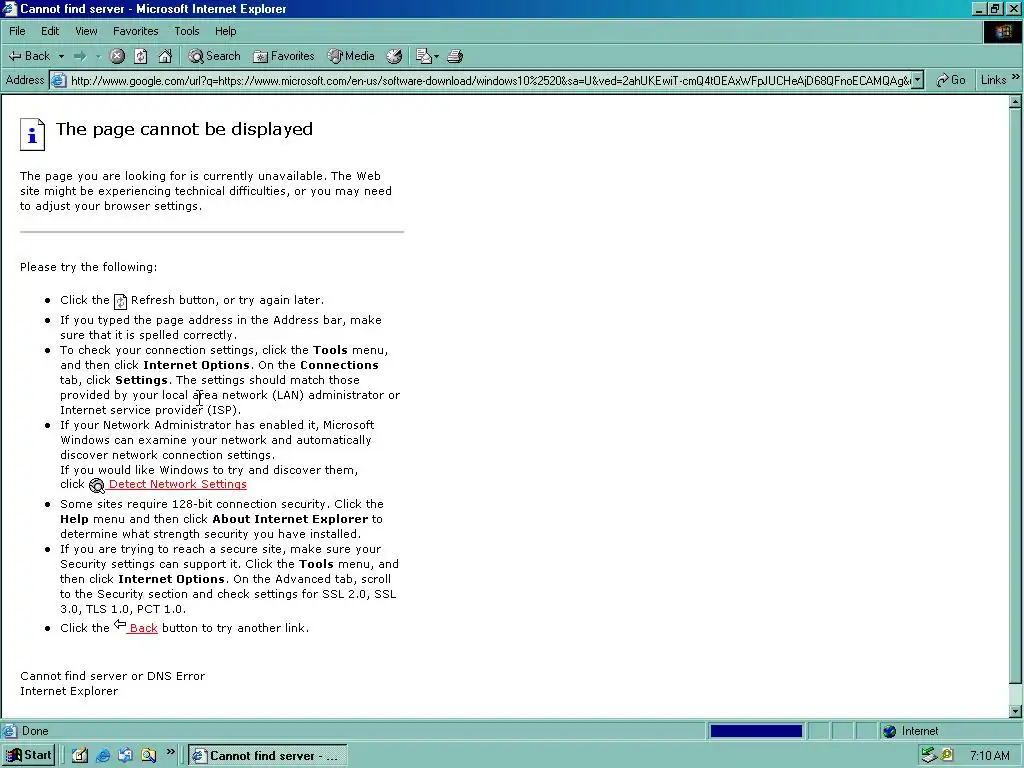Expand the Address bar dropdown arrow
The image size is (1024, 768).
(x=918, y=80)
